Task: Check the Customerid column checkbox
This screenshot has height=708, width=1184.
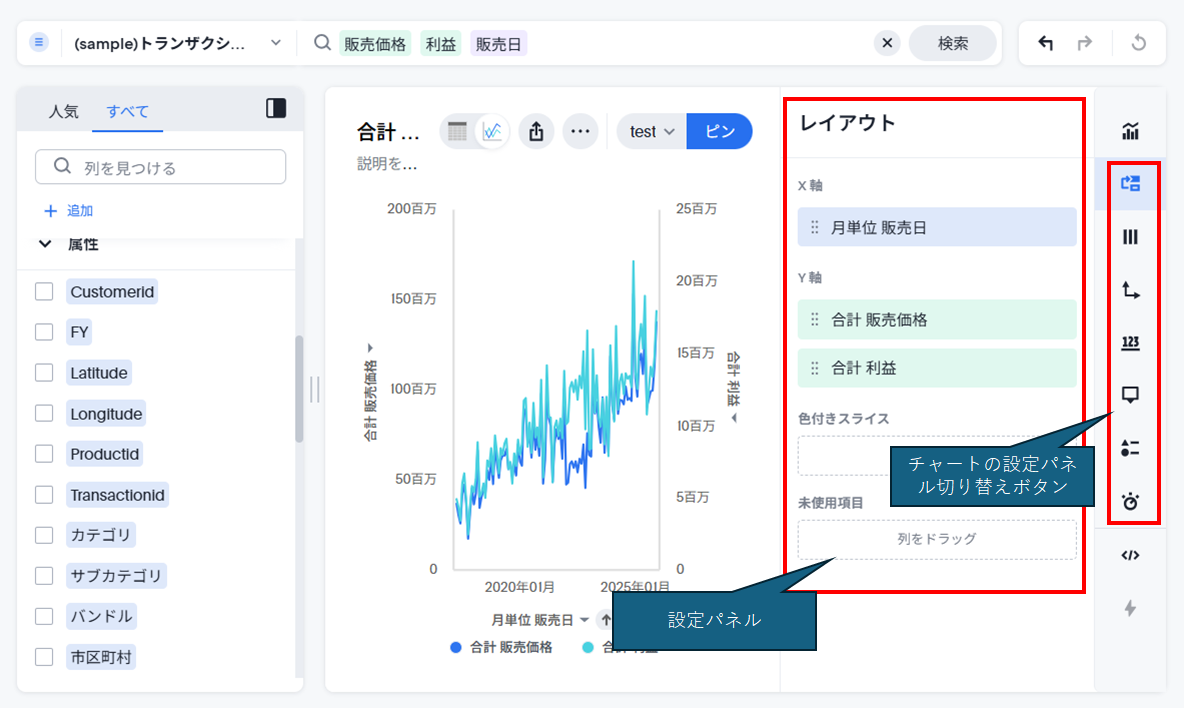Action: click(x=44, y=292)
